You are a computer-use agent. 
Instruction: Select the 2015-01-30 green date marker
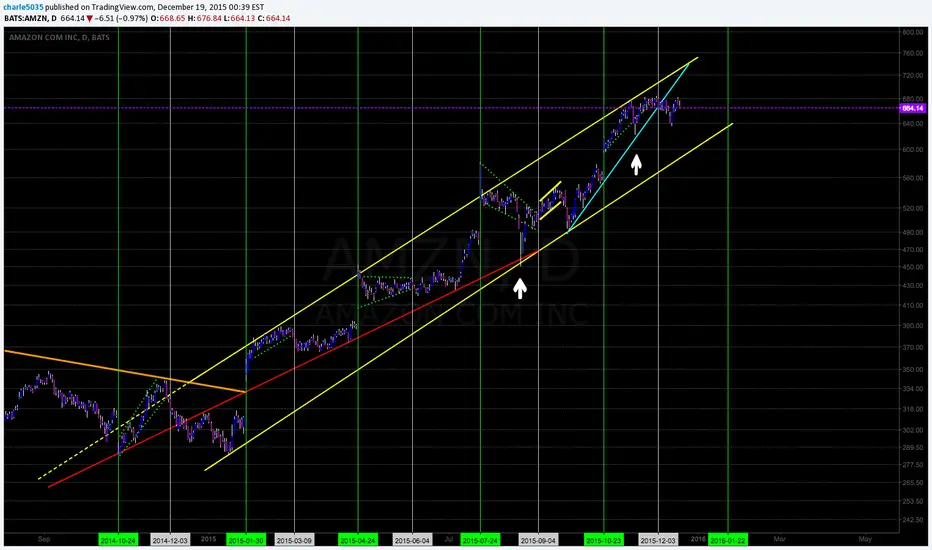click(x=246, y=540)
